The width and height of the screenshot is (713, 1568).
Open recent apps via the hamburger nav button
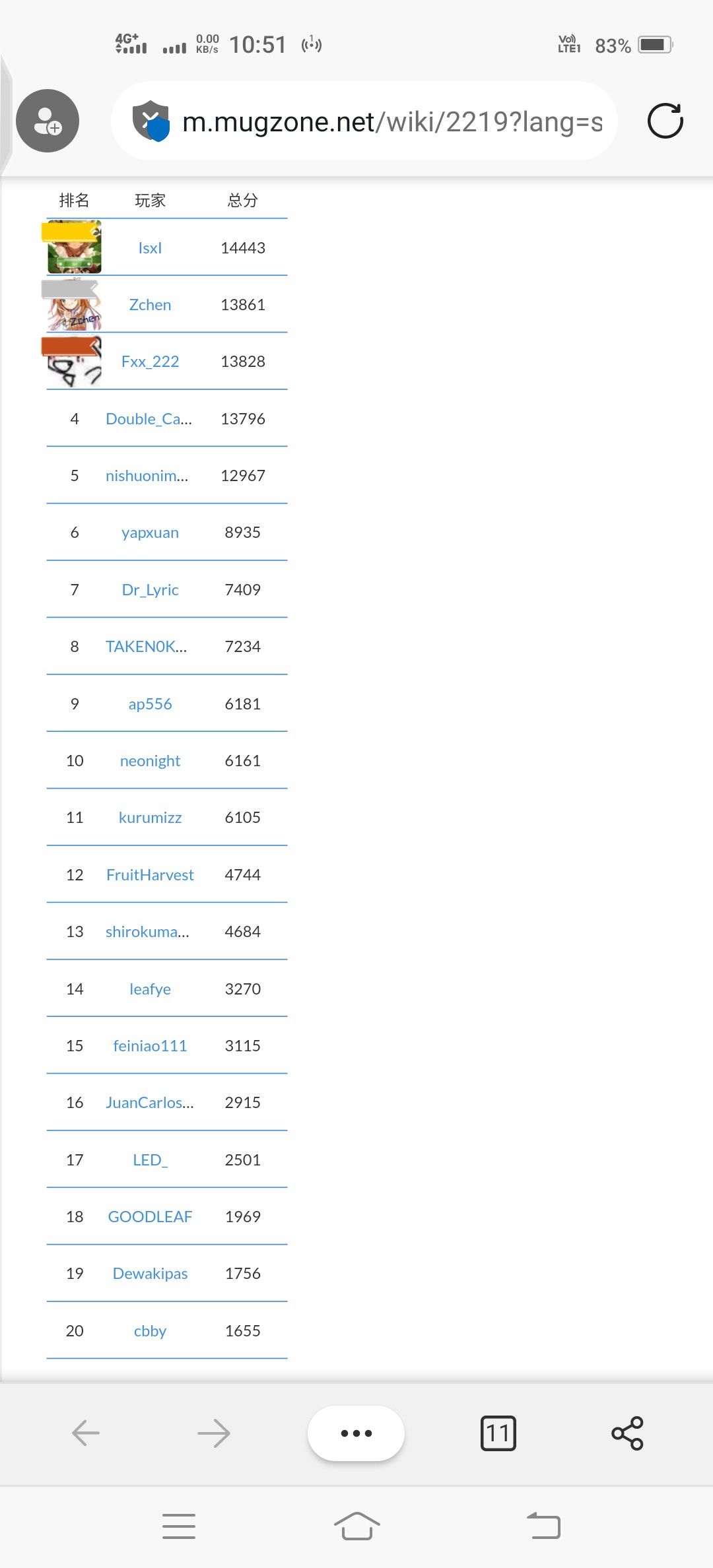[179, 1526]
